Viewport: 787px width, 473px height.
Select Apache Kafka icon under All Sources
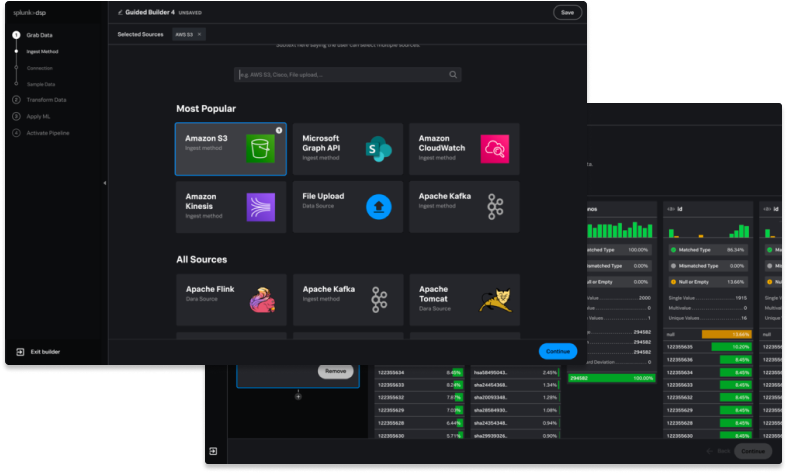pos(379,300)
